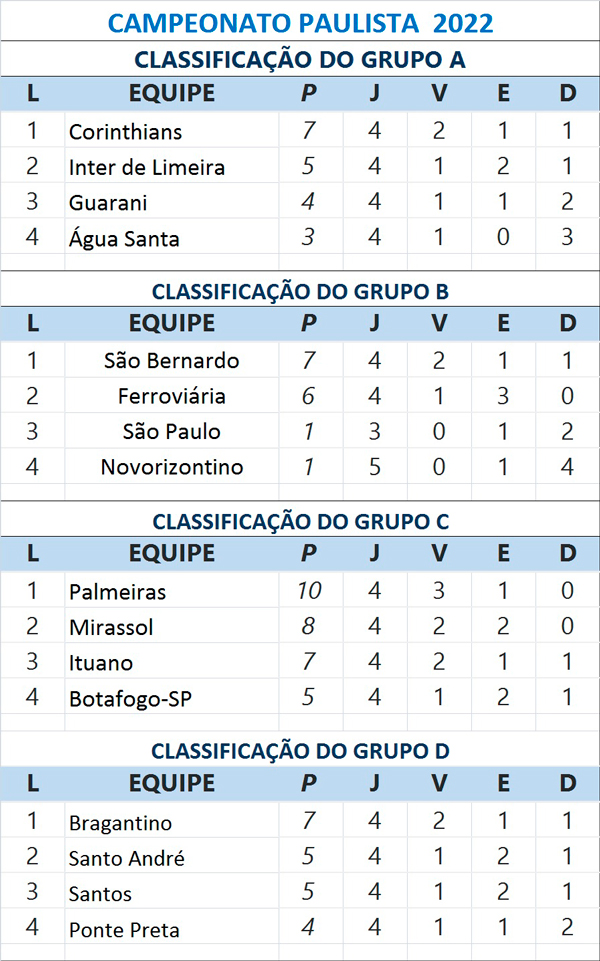Select the Classificação do Grupo C heading

coord(300,521)
